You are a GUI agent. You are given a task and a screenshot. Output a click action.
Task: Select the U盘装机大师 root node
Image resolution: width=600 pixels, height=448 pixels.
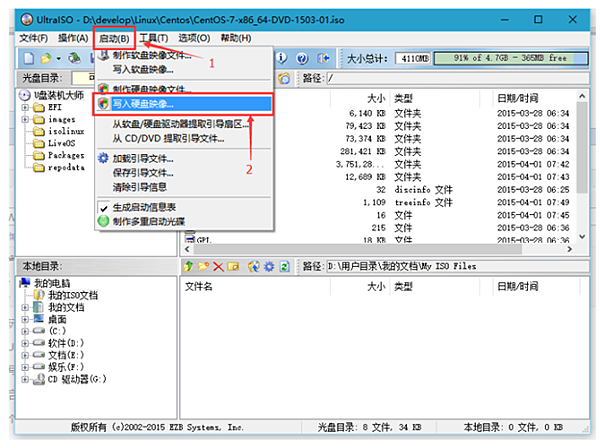coord(59,95)
